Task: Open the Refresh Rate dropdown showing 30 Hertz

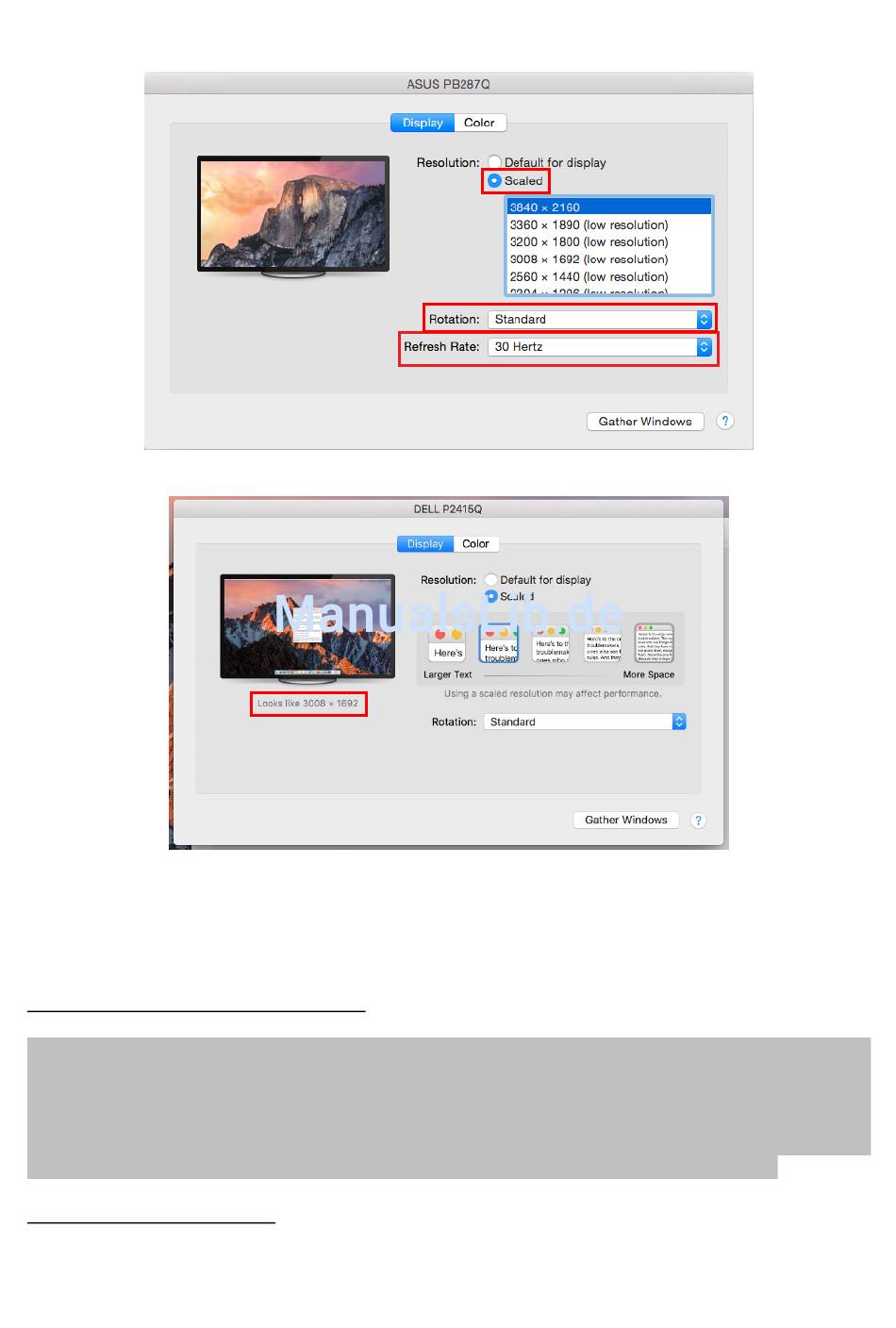Action: (600, 347)
